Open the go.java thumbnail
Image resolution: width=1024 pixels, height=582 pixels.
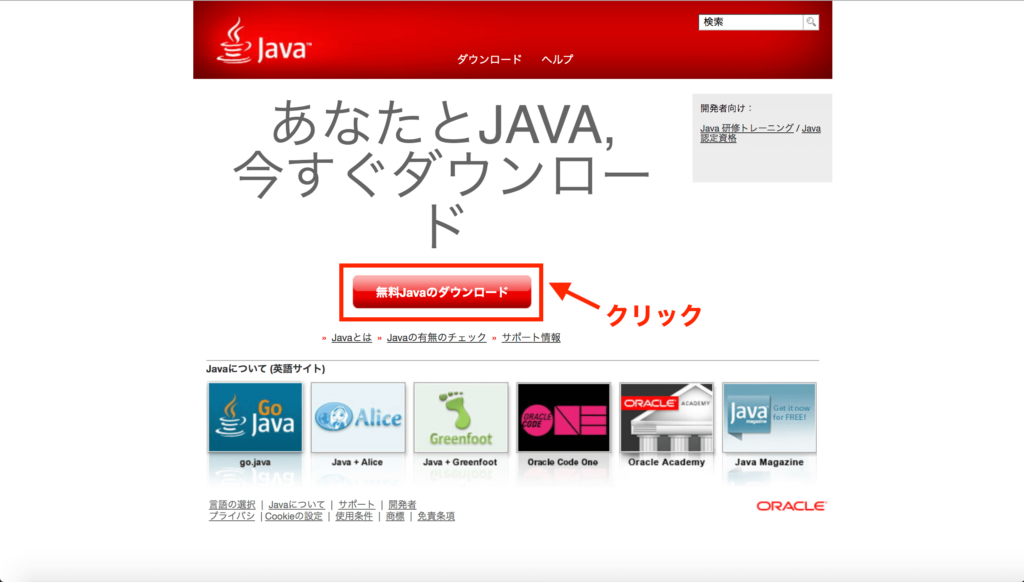[x=255, y=417]
